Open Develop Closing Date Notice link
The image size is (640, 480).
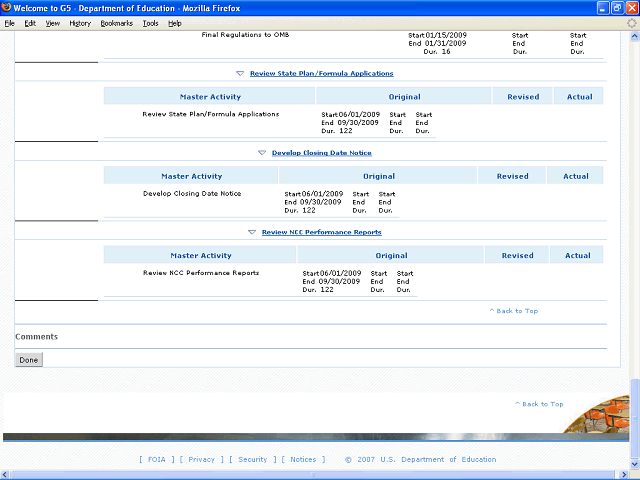coord(321,153)
